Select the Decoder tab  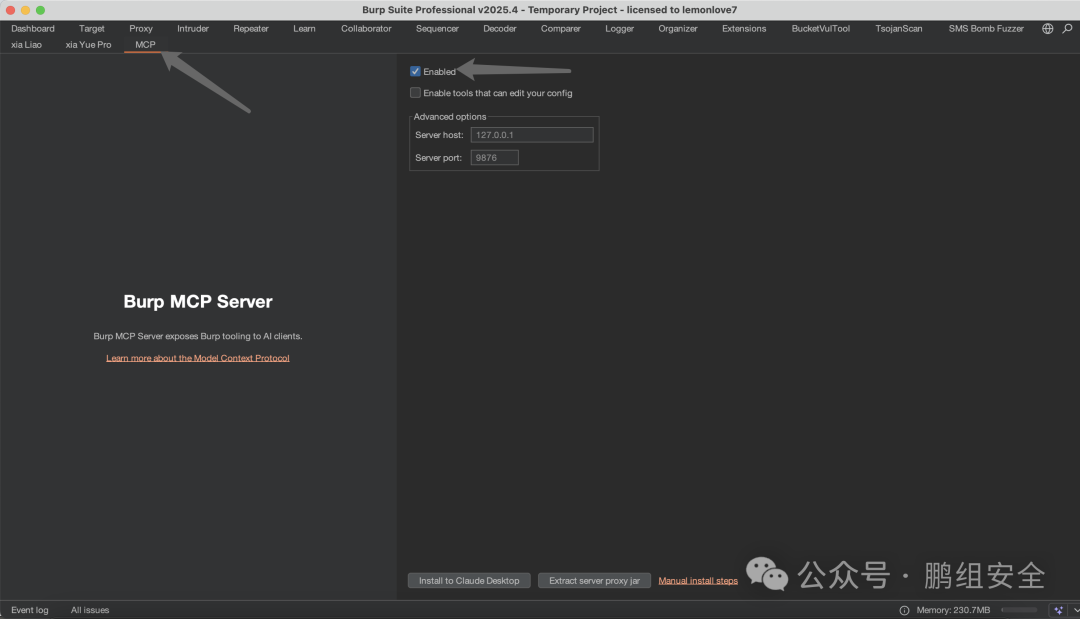coord(499,28)
